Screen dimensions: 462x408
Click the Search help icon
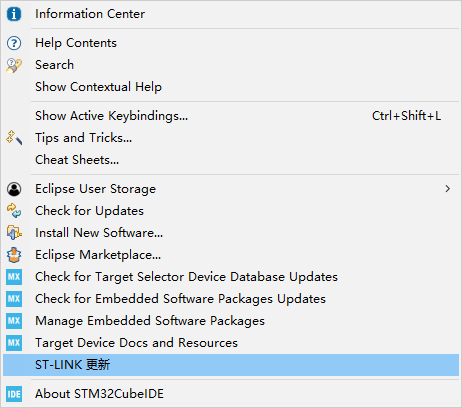click(14, 65)
